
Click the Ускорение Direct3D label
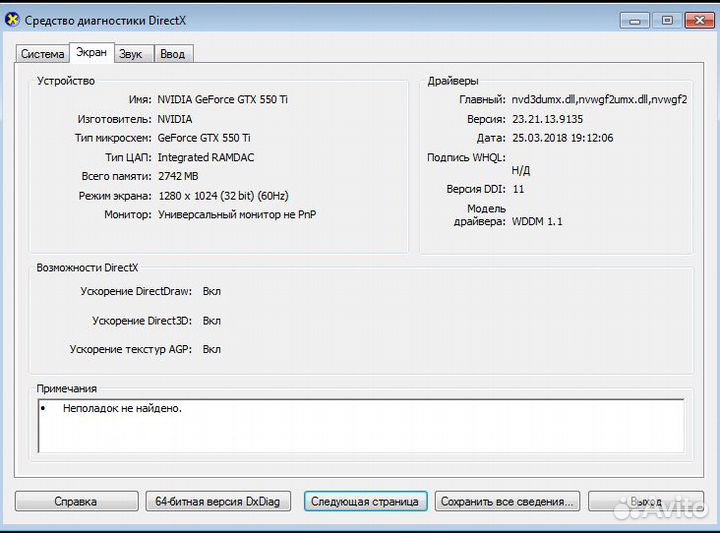pyautogui.click(x=142, y=321)
